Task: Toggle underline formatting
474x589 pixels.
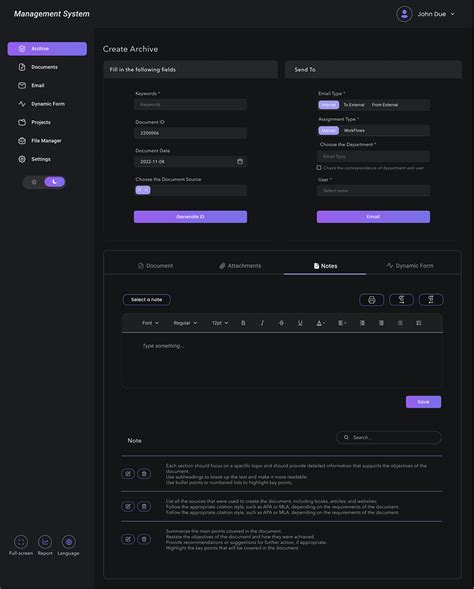Action: [x=300, y=323]
